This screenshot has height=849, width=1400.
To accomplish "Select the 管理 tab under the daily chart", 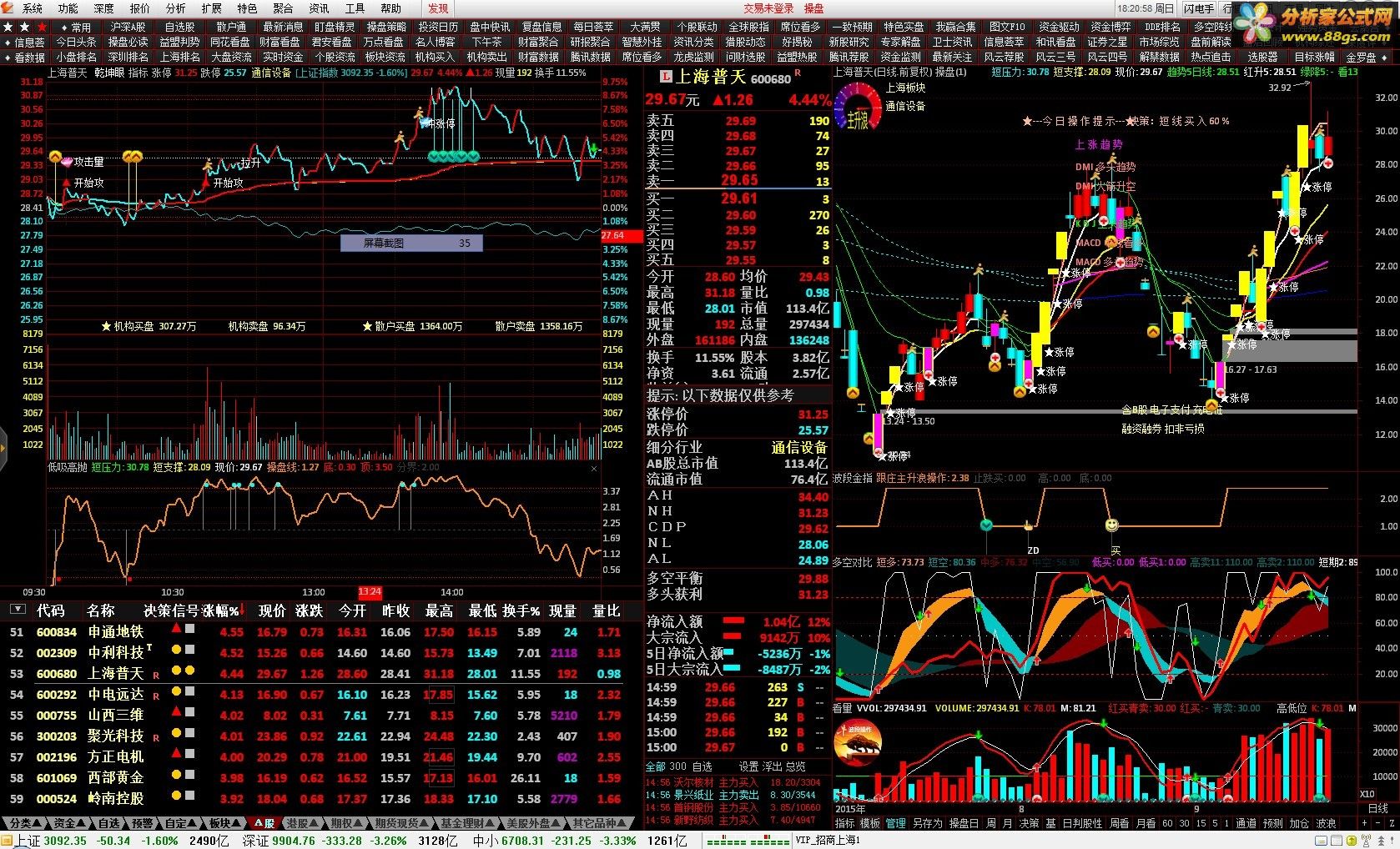I will pos(896,823).
